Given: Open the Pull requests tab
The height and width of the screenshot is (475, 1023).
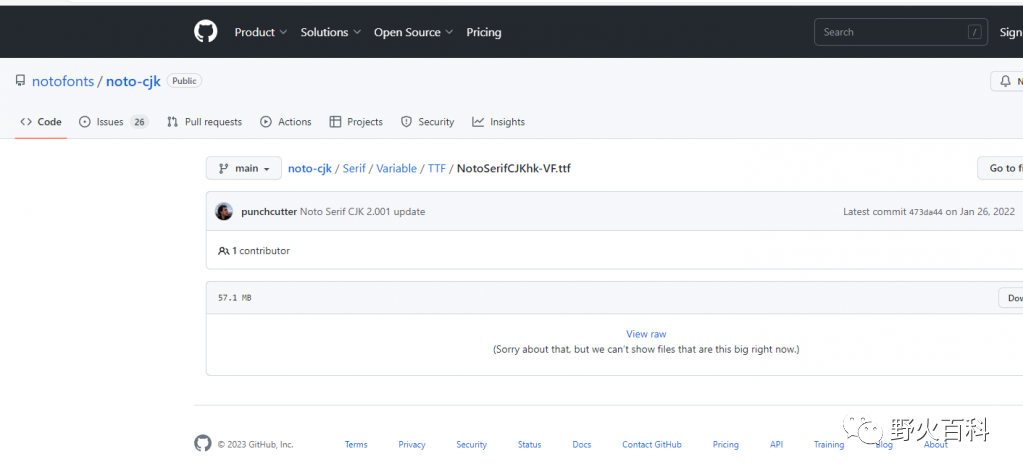Looking at the screenshot, I should pyautogui.click(x=204, y=122).
